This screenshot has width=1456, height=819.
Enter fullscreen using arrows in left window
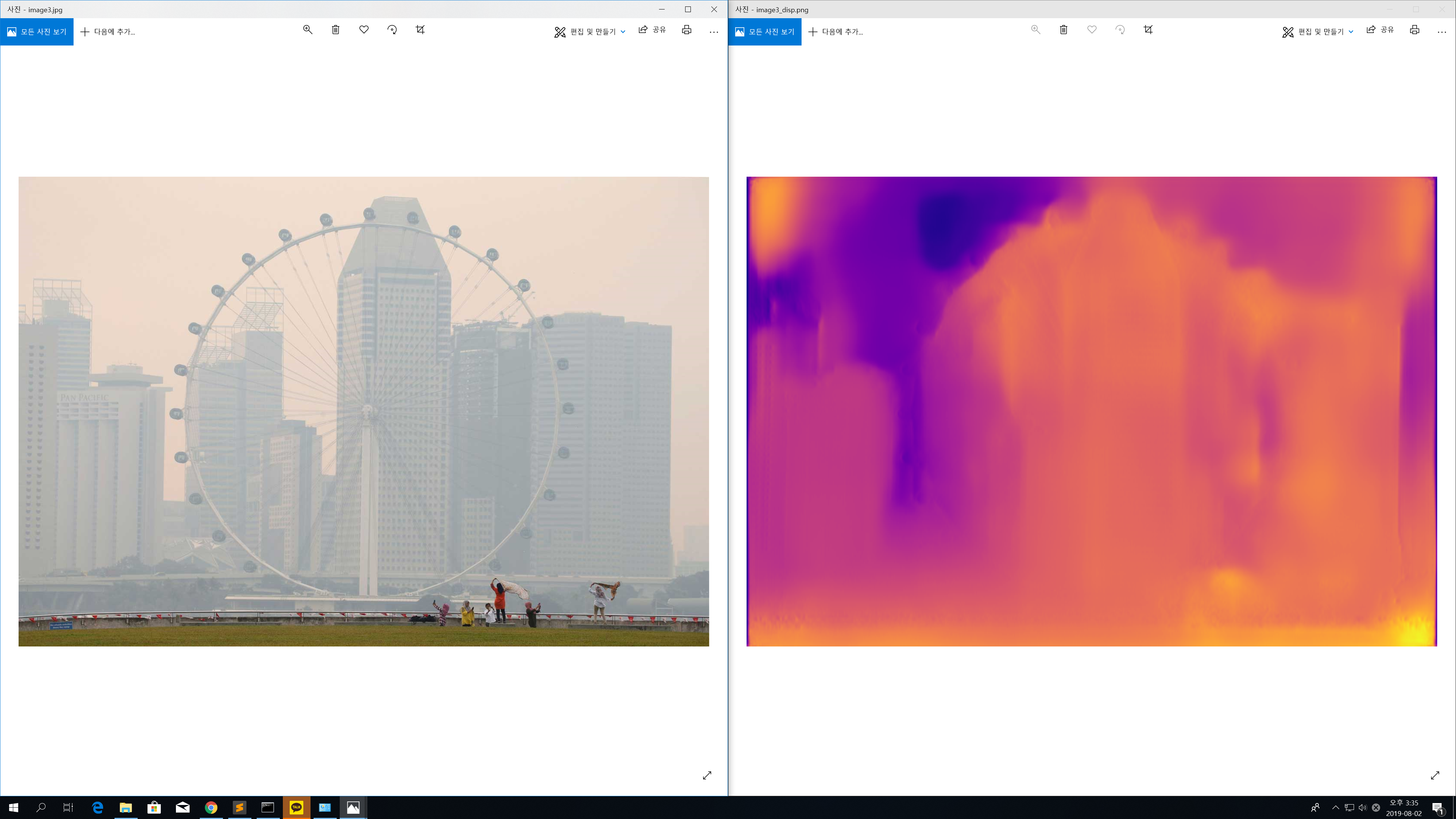707,775
